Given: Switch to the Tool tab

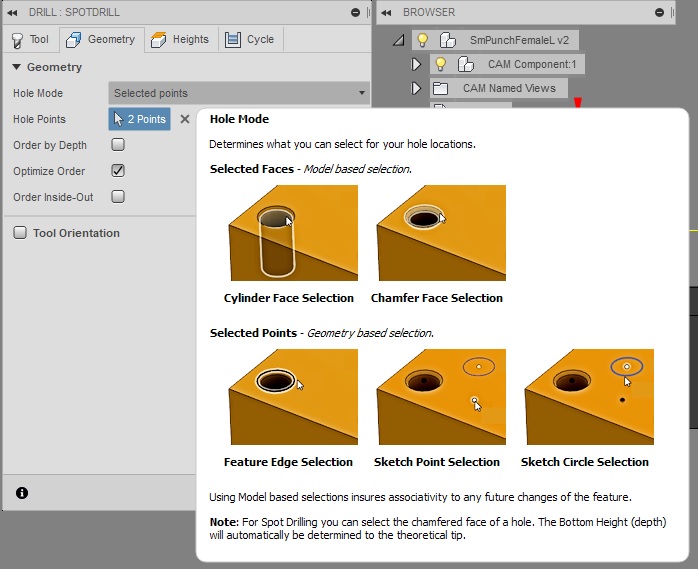Looking at the screenshot, I should coord(30,40).
